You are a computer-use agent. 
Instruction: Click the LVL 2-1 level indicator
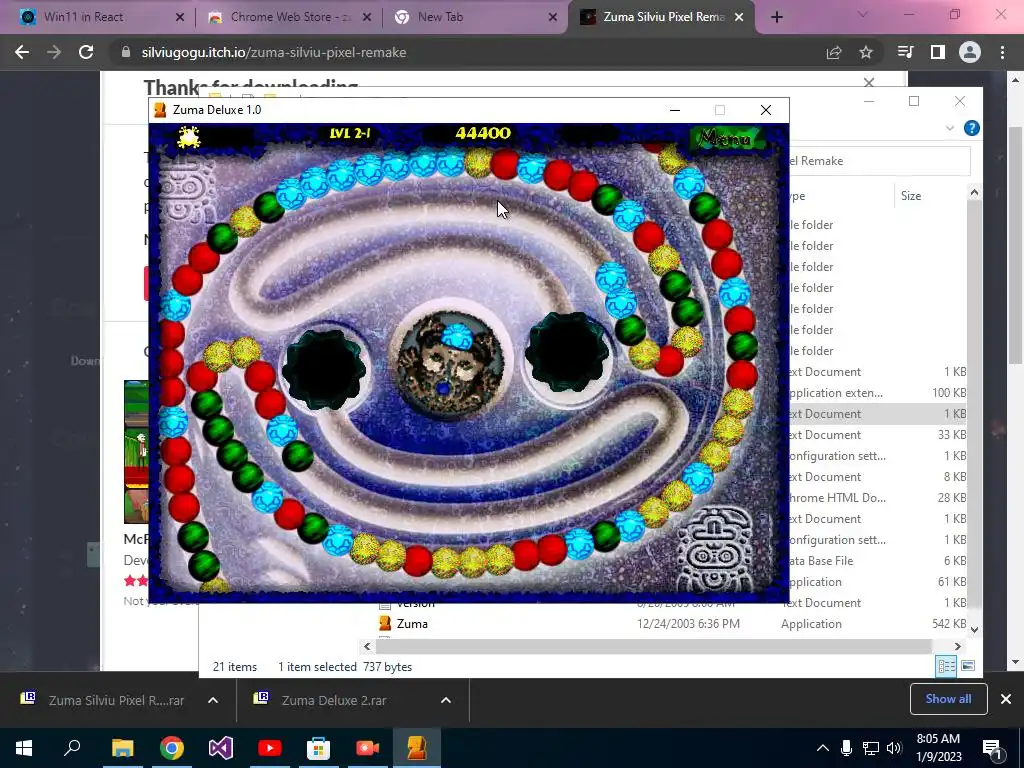pos(350,133)
